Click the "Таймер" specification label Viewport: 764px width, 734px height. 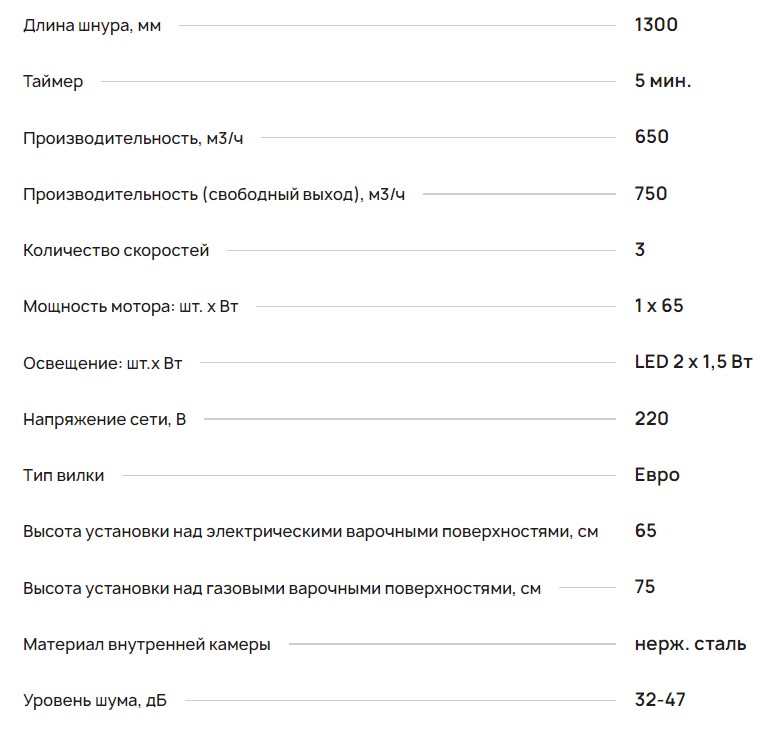53,81
